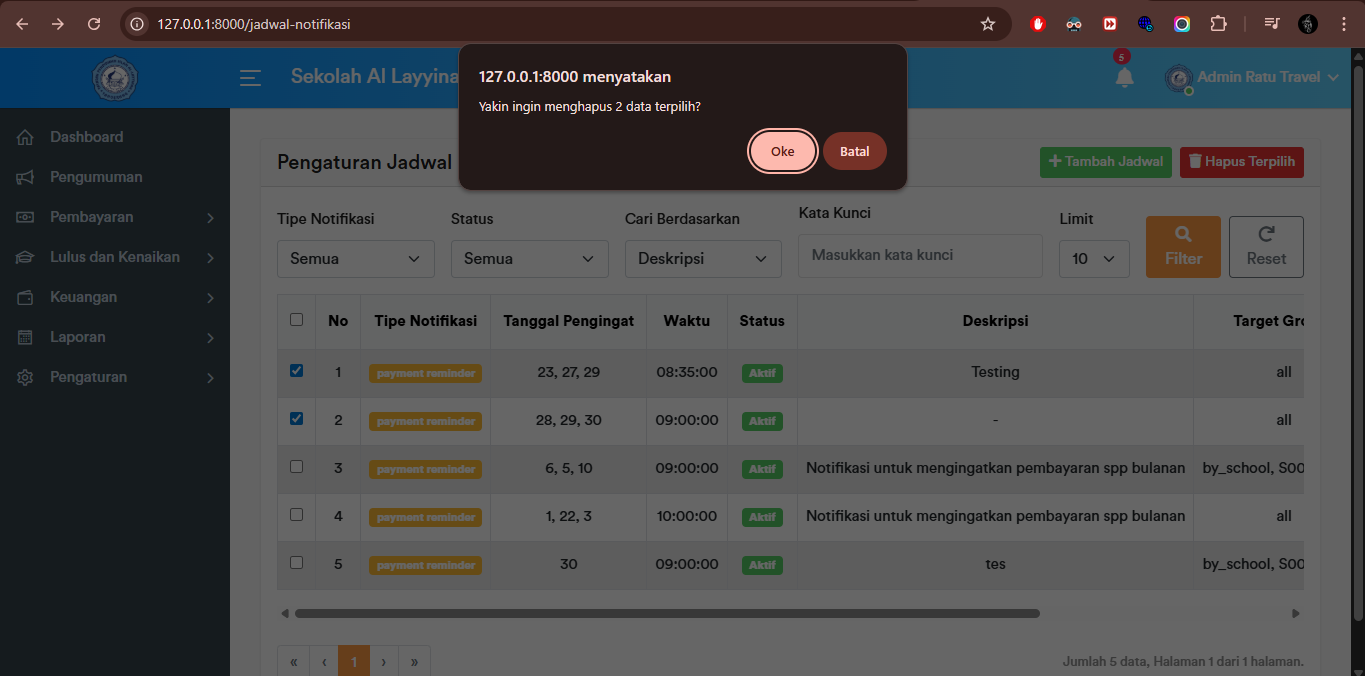Open the Laporan sidebar menu
This screenshot has width=1365, height=676.
(x=26, y=337)
